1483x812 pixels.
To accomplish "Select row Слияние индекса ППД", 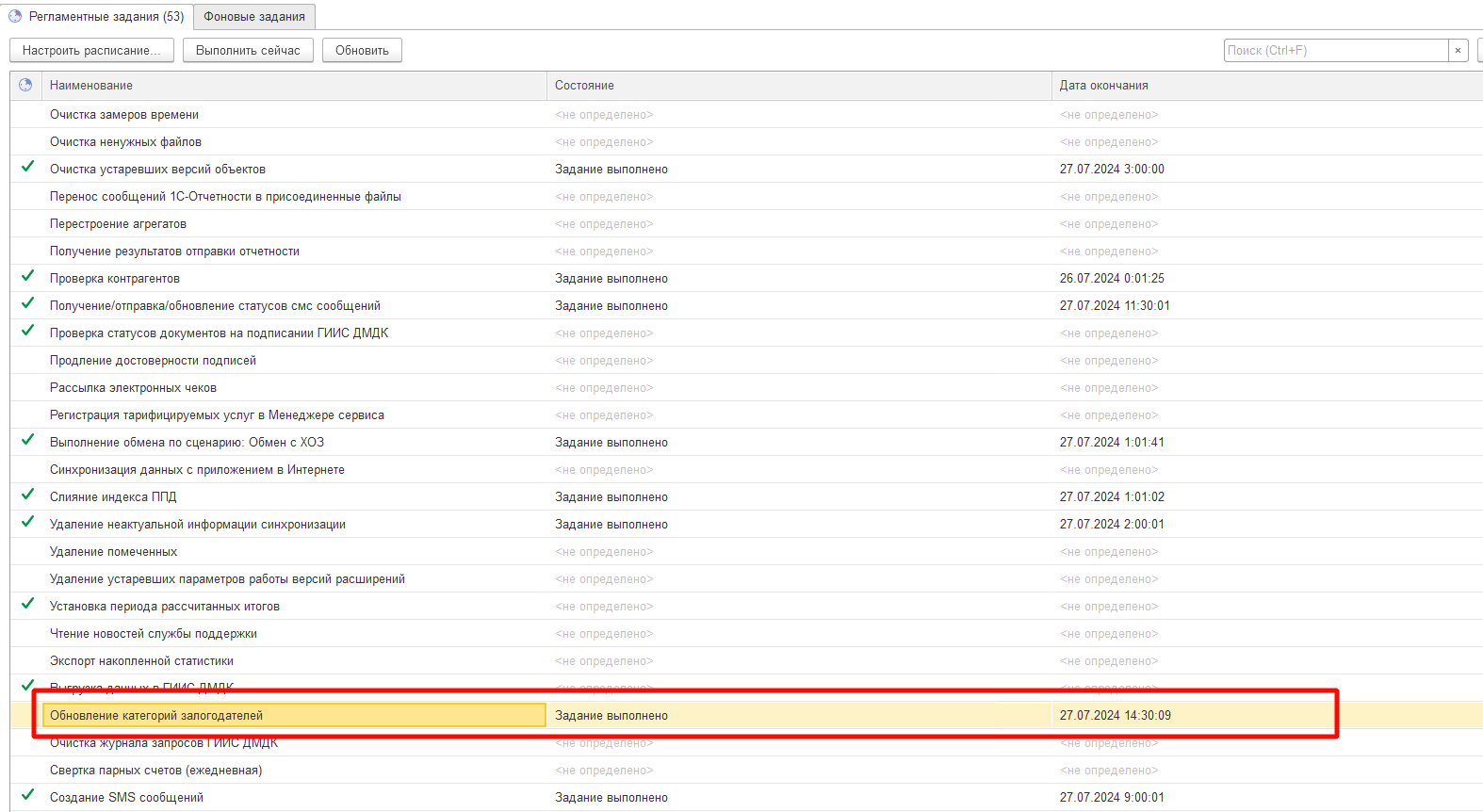I will coord(746,496).
